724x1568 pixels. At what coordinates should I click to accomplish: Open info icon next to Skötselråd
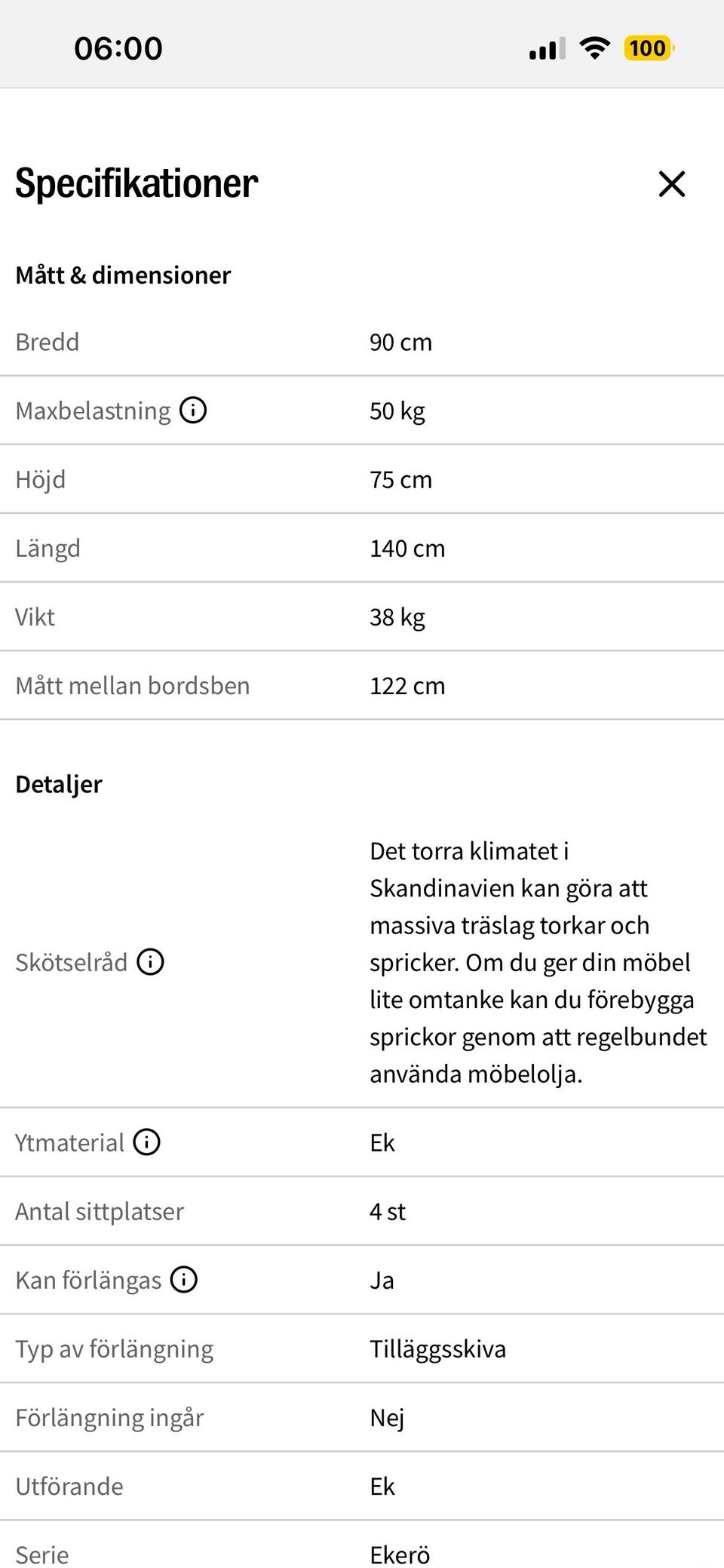150,962
